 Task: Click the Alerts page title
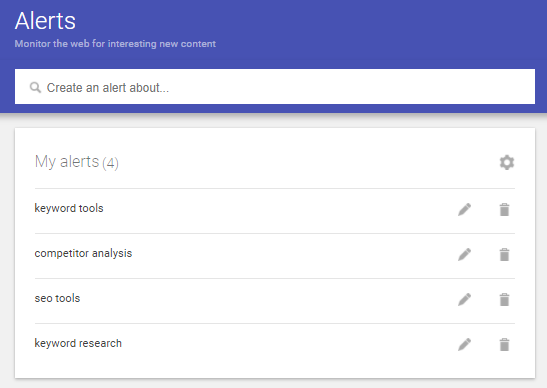coord(45,21)
